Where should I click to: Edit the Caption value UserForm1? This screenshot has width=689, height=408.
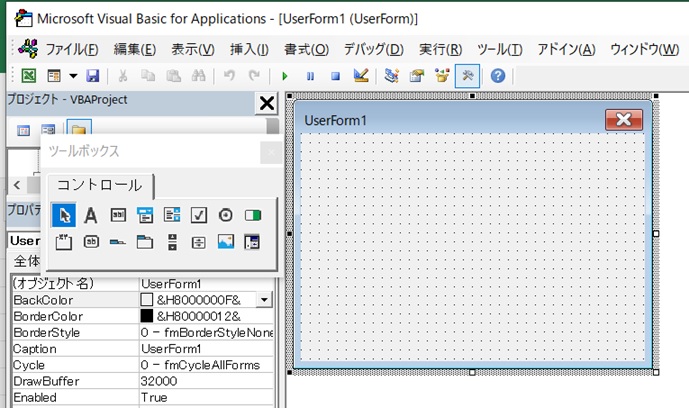tap(207, 349)
